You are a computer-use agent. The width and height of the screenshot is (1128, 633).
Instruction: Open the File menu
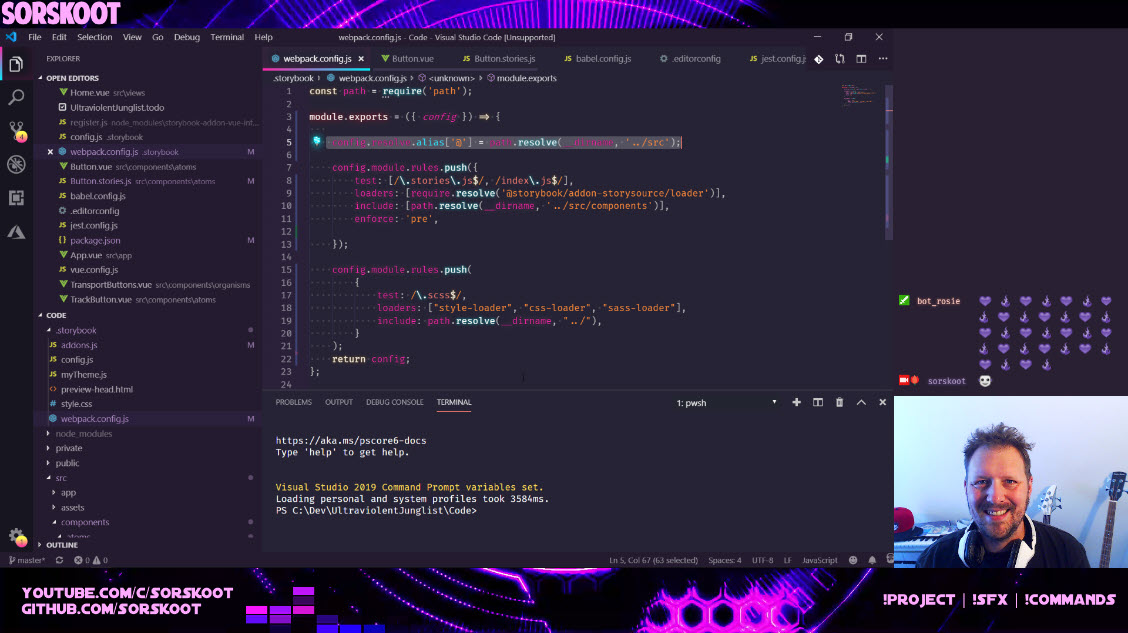(35, 37)
